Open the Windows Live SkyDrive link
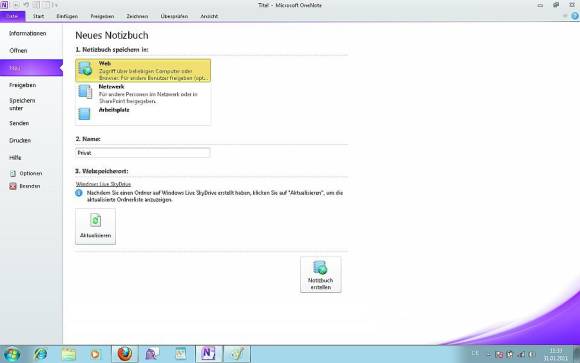The width and height of the screenshot is (580, 363). point(103,184)
